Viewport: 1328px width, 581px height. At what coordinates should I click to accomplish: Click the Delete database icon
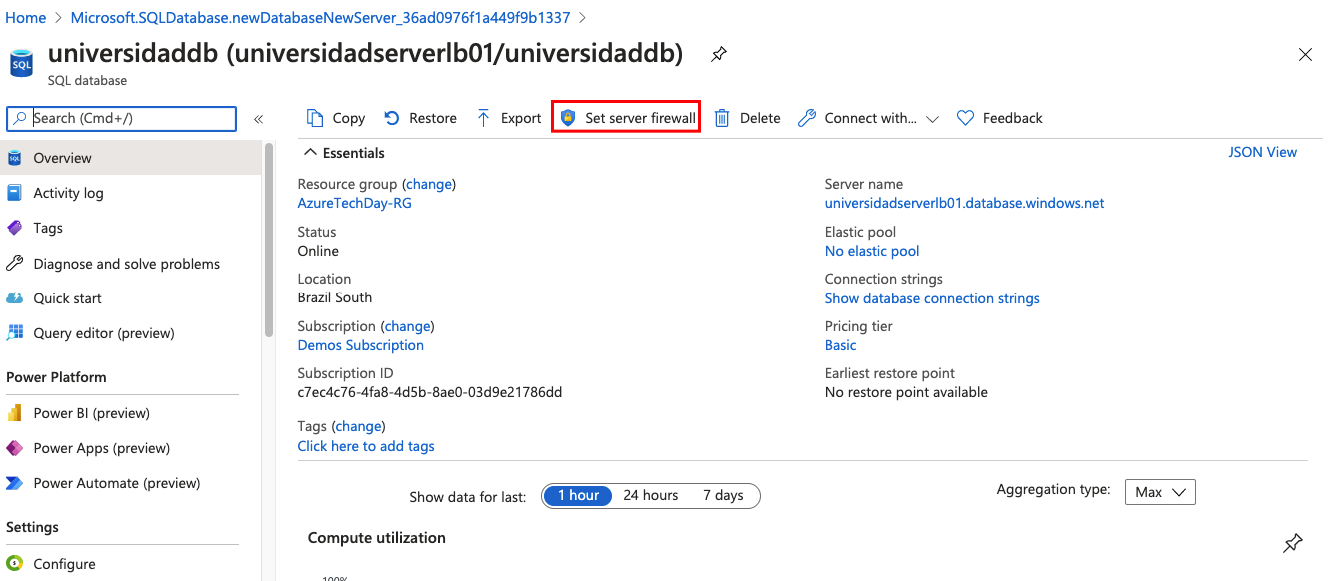[747, 117]
